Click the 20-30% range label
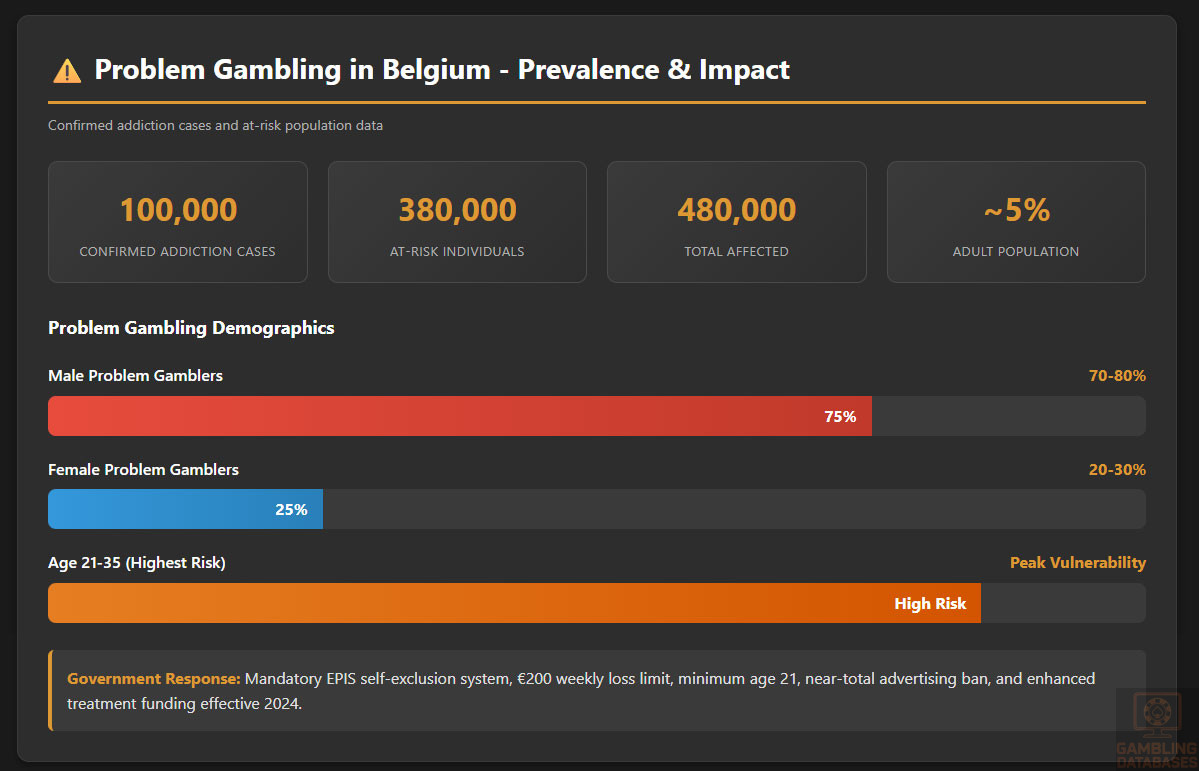This screenshot has width=1199, height=771. click(x=1117, y=470)
